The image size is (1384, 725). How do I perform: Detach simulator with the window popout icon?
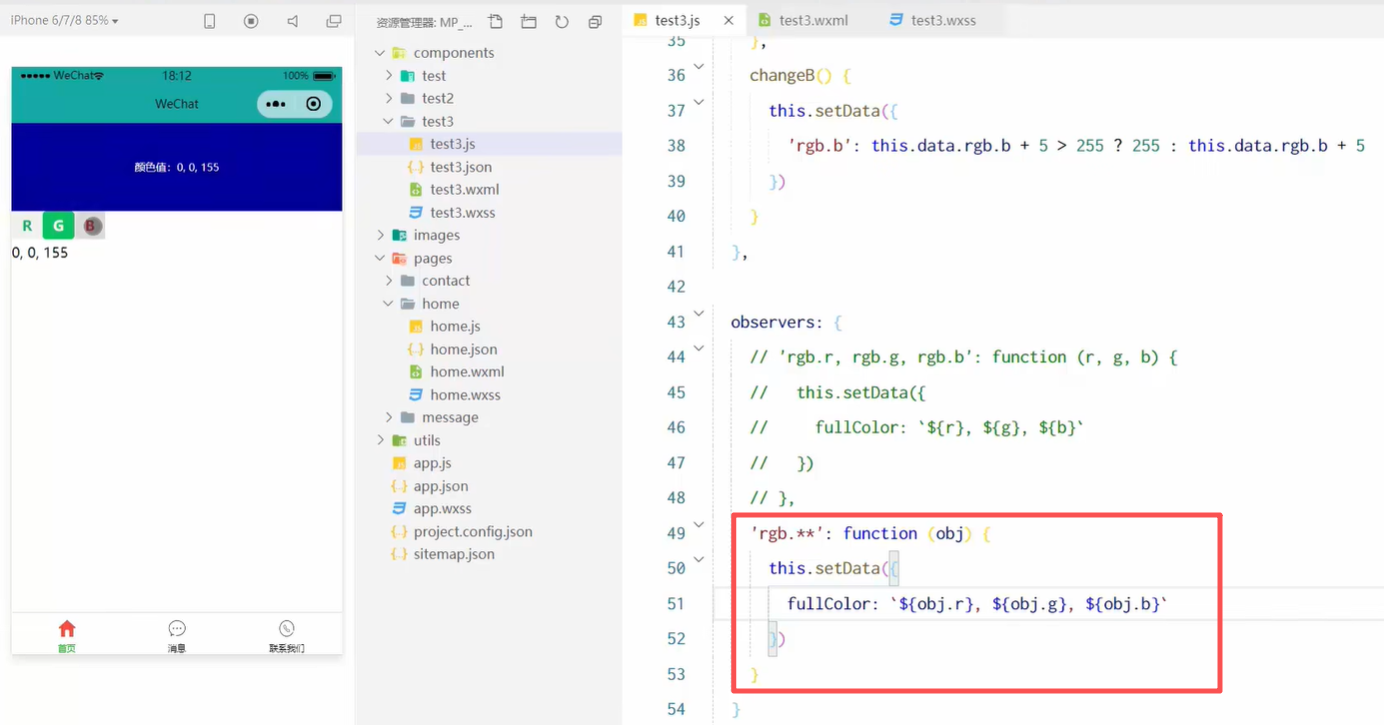(x=334, y=21)
